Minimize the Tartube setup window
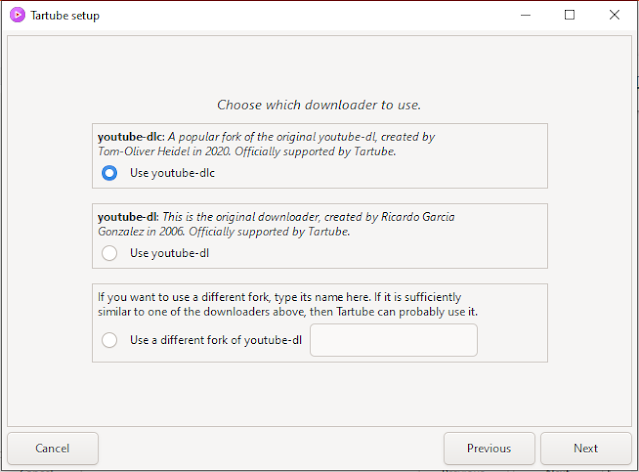Viewport: 639px width, 472px height. (526, 15)
